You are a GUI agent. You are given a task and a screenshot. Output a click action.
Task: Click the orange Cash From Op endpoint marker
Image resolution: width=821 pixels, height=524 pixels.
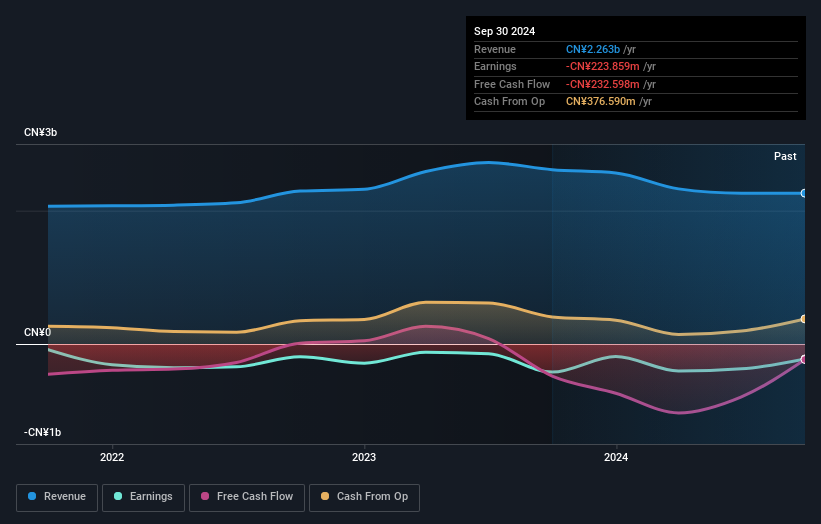pos(804,319)
